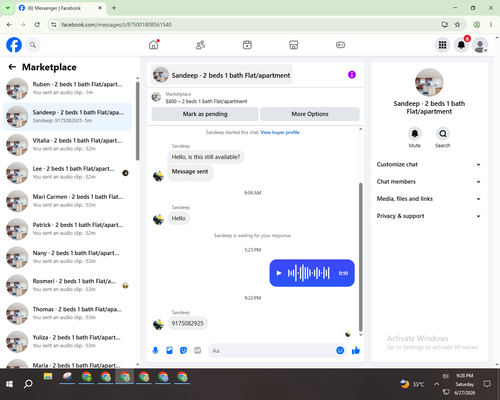Open Lee's conversation in the list

[x=67, y=173]
